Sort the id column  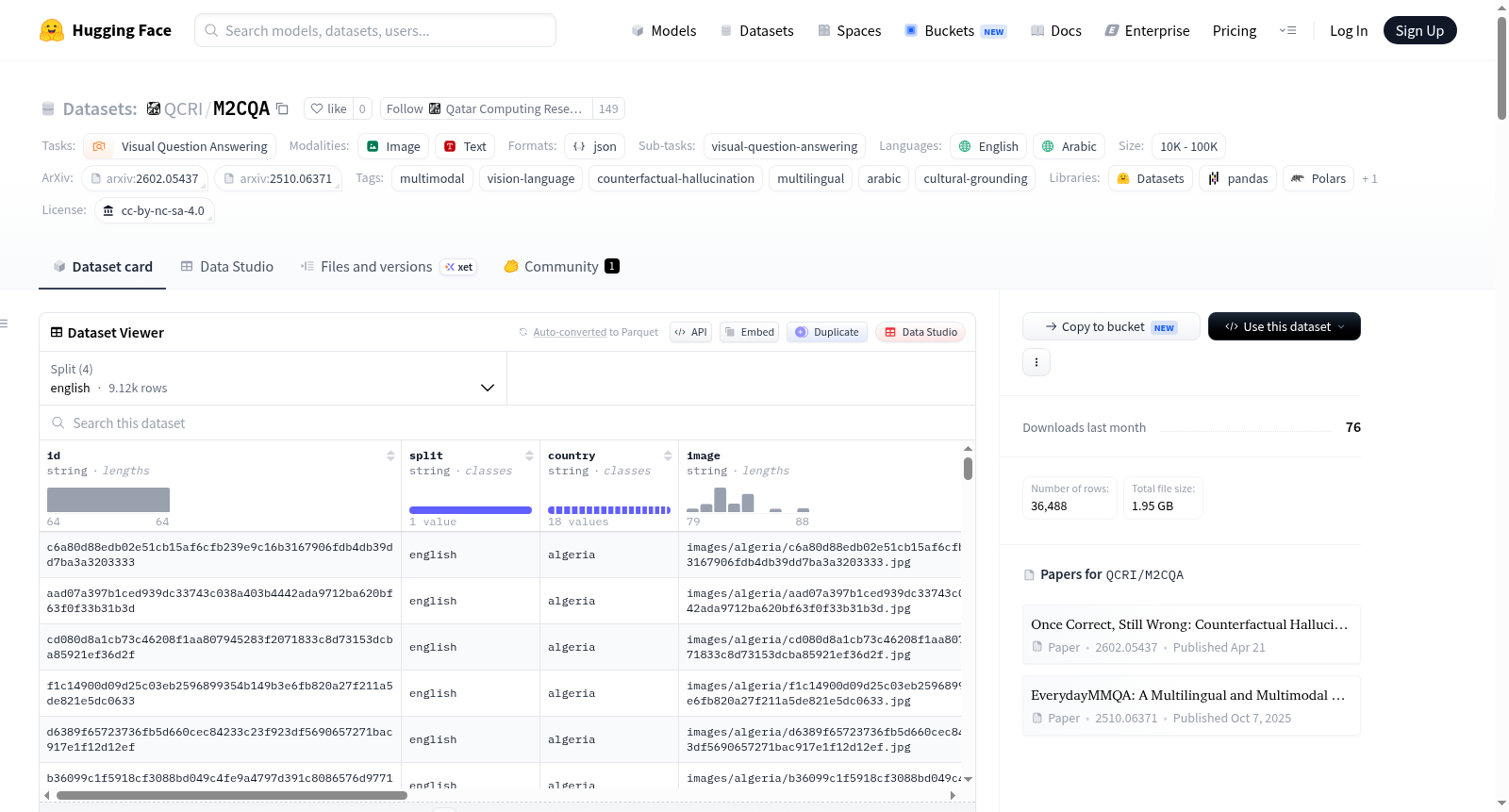click(x=390, y=456)
